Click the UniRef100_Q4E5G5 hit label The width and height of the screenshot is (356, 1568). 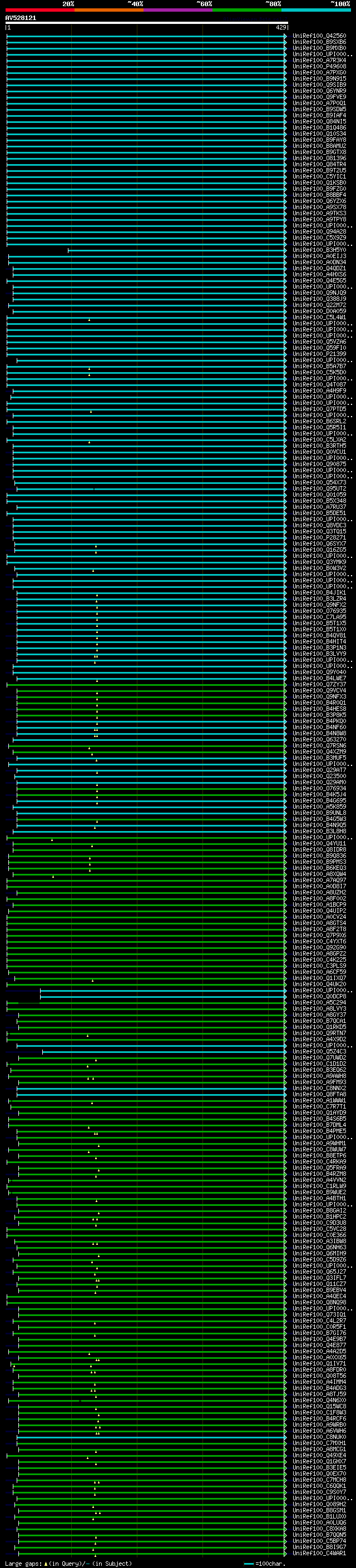click(x=319, y=281)
